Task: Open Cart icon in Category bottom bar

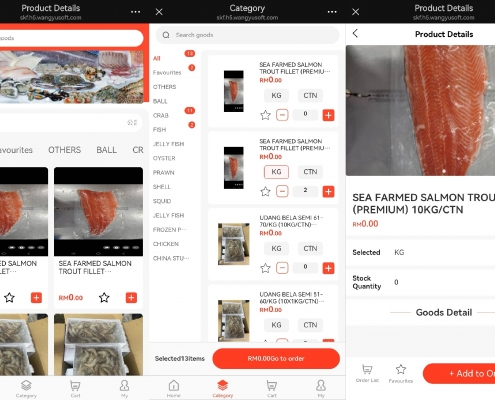Action: click(x=272, y=389)
